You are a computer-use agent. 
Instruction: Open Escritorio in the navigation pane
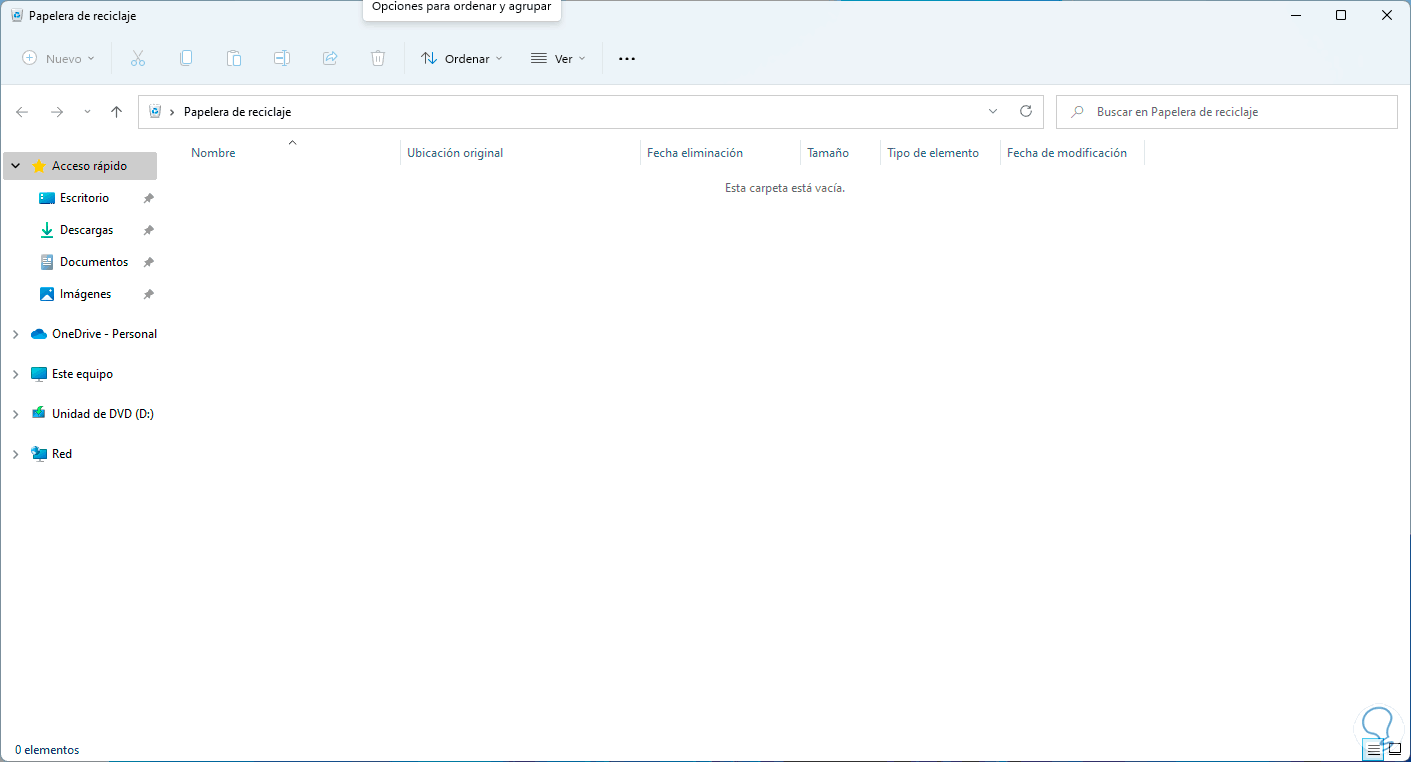click(x=84, y=198)
